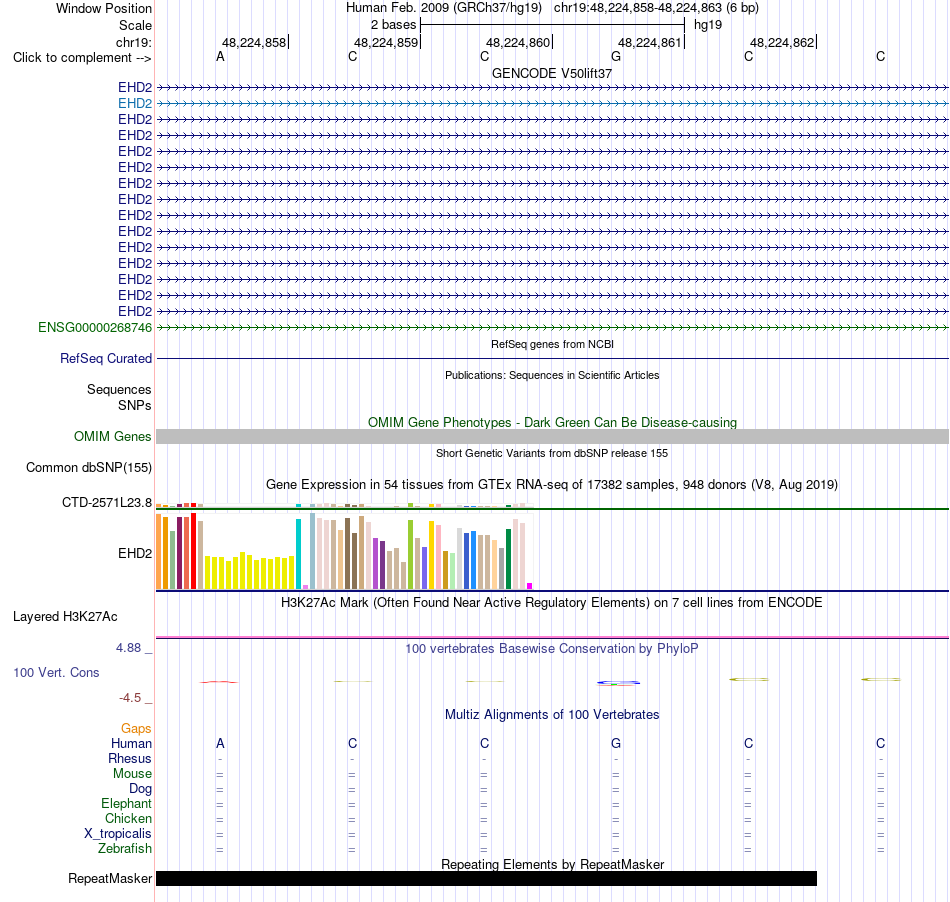Select the Chicken alignment row label
The image size is (950, 902).
[128, 818]
